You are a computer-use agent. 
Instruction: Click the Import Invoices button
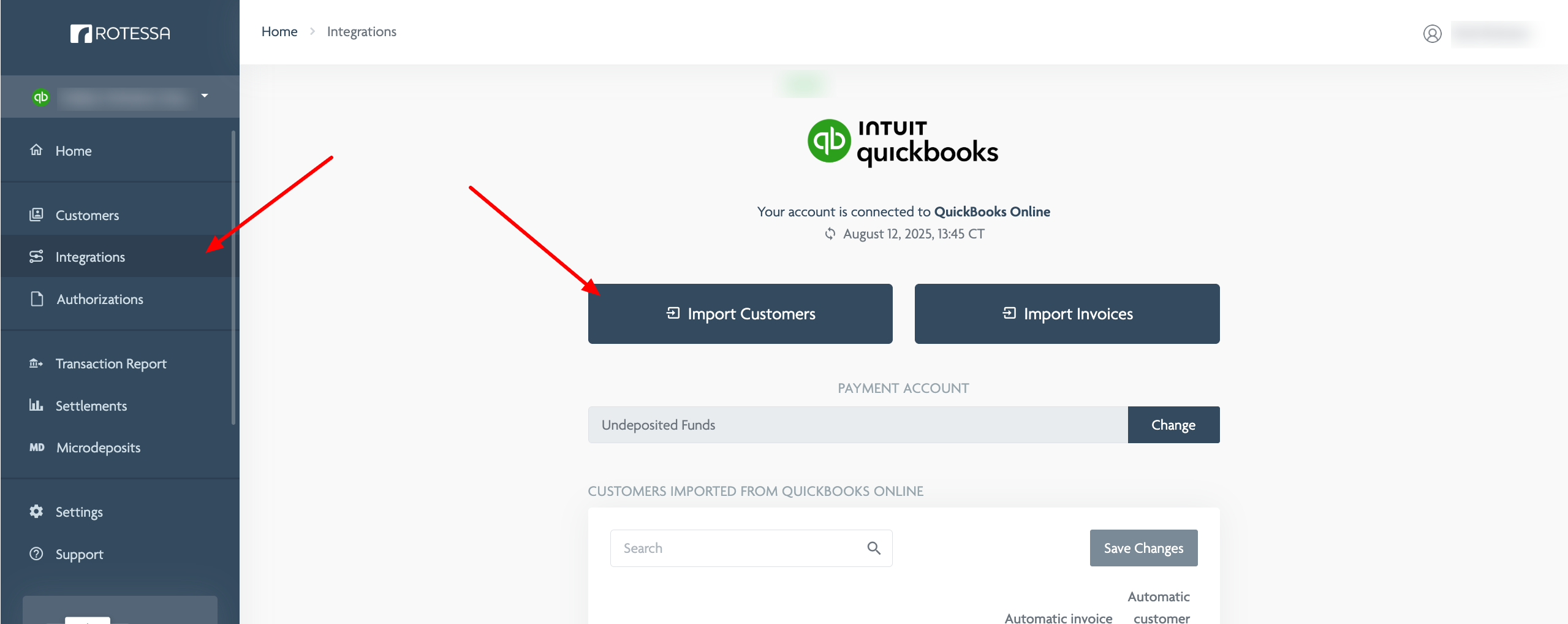[1067, 314]
